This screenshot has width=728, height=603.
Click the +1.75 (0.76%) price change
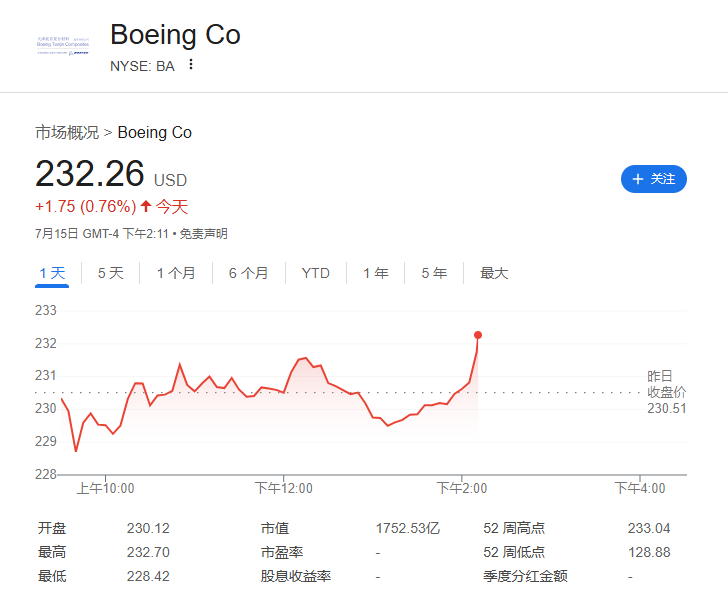tap(86, 206)
